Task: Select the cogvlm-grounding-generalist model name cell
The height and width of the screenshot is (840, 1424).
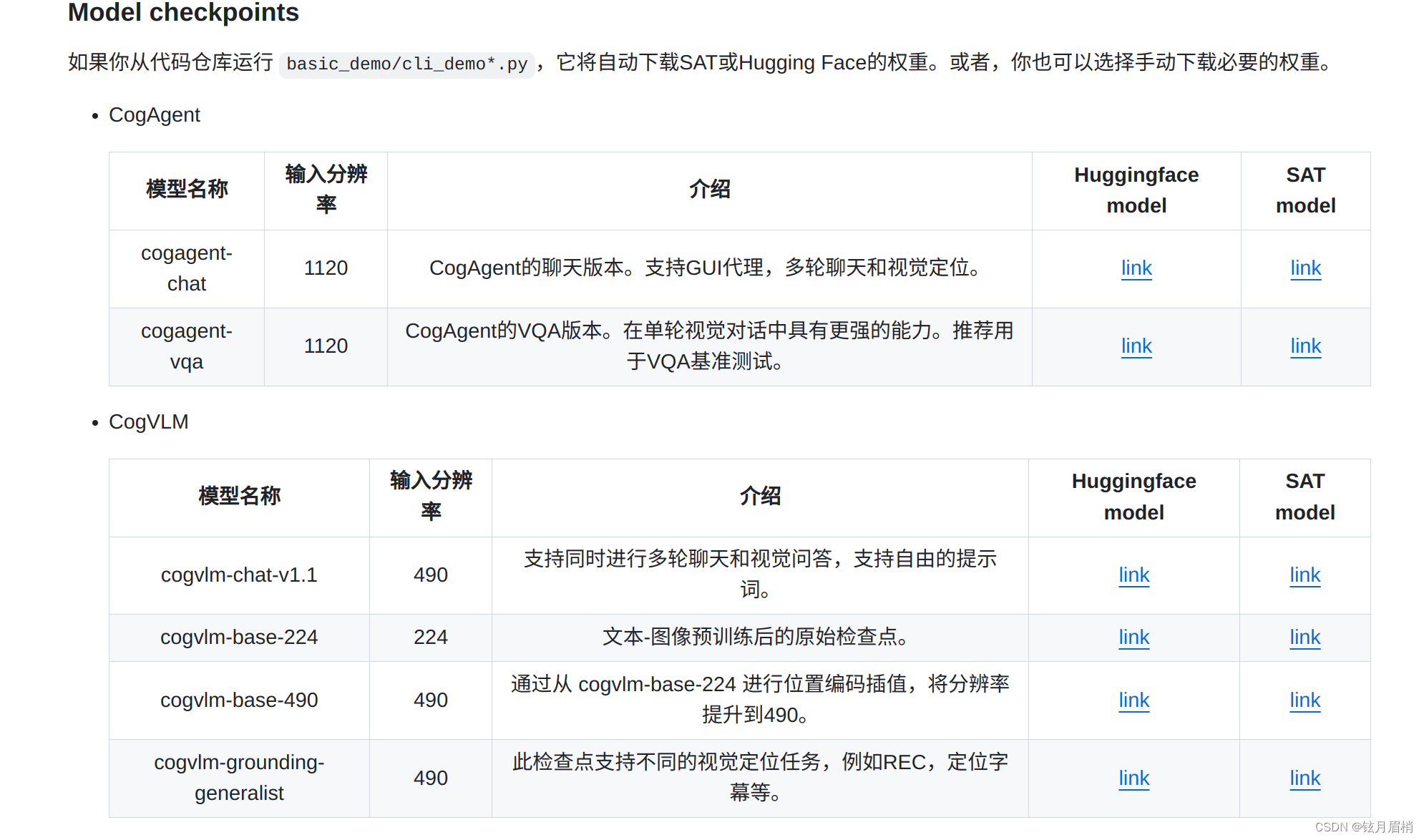Action: click(x=239, y=777)
